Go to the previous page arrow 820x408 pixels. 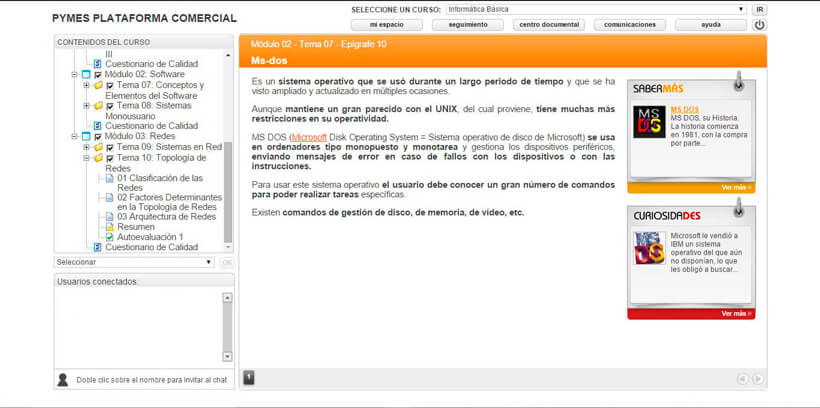click(x=743, y=379)
